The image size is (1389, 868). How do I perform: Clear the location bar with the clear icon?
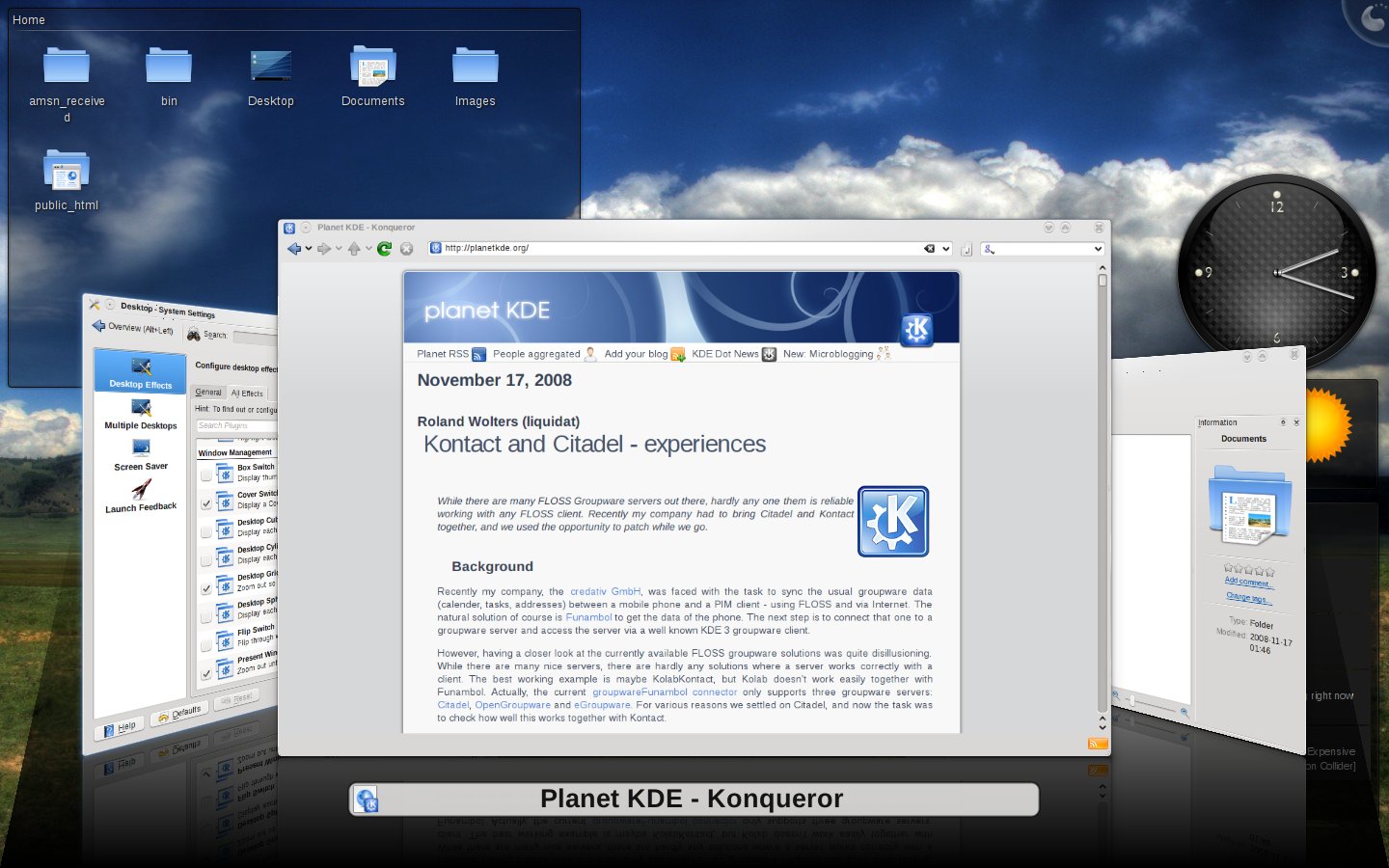(x=930, y=249)
